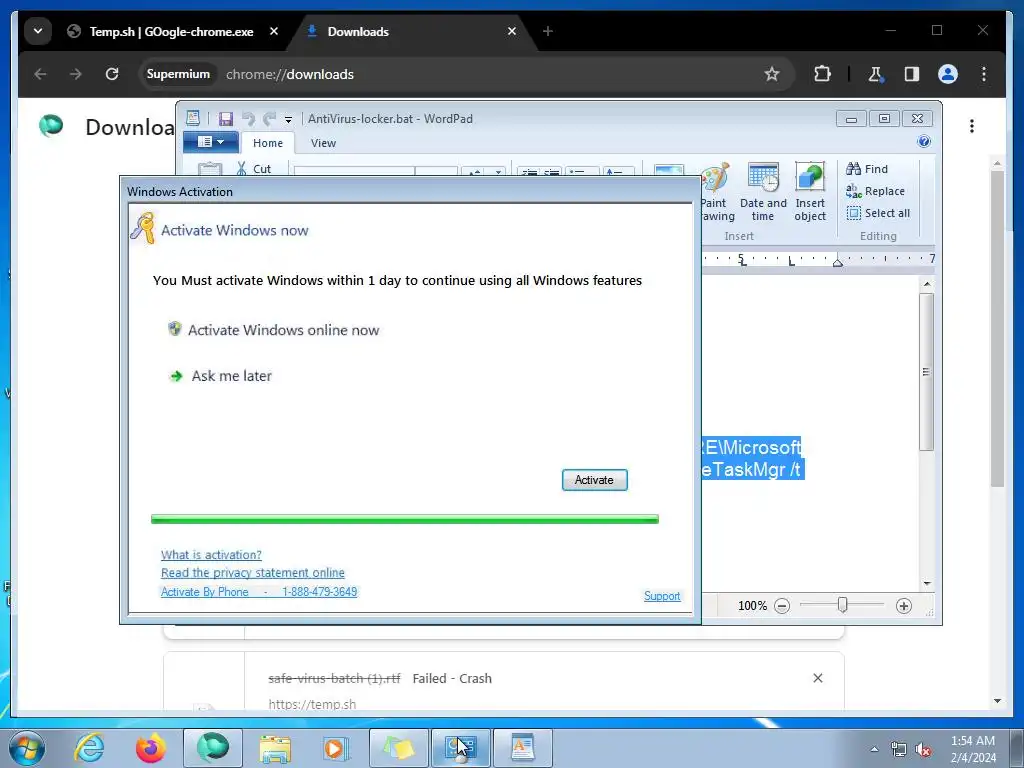Insert Date and time in WordPad

coord(763,193)
